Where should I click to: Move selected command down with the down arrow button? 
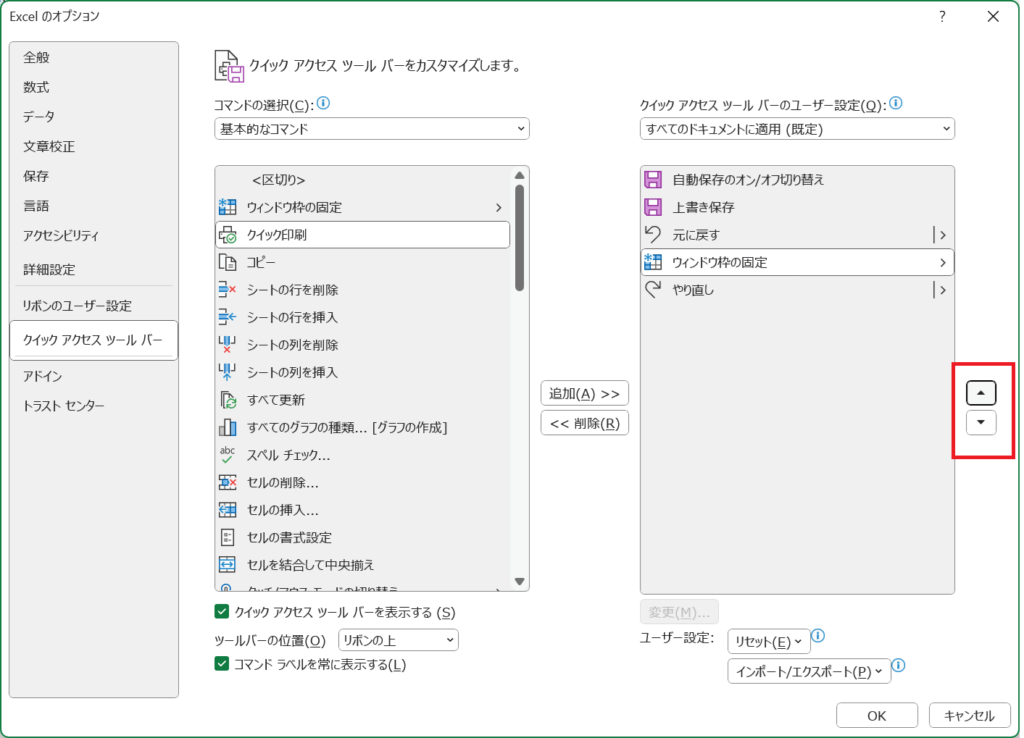point(981,423)
